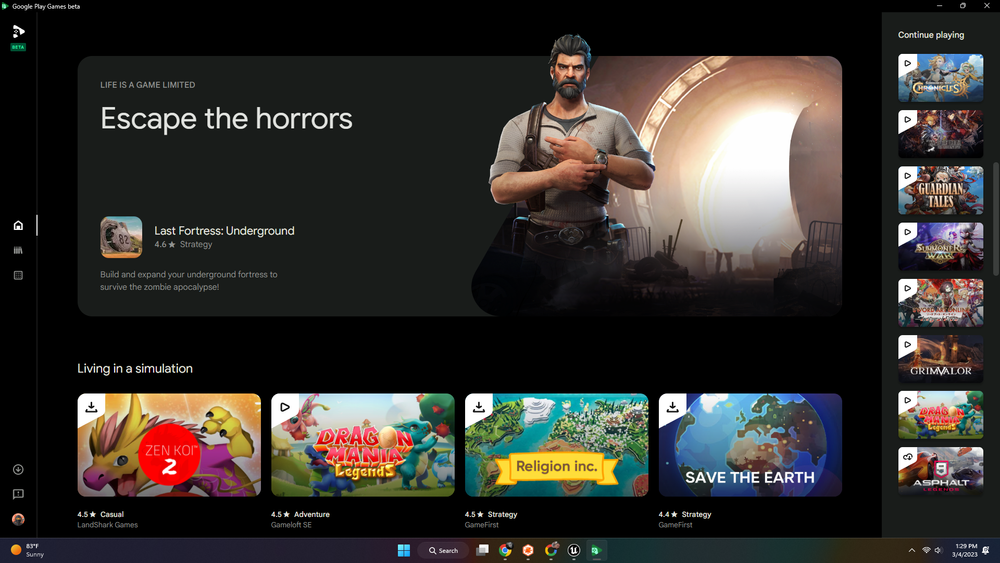The image size is (1000, 563).
Task: Open the Last Fortress: Underground title link
Action: [224, 231]
